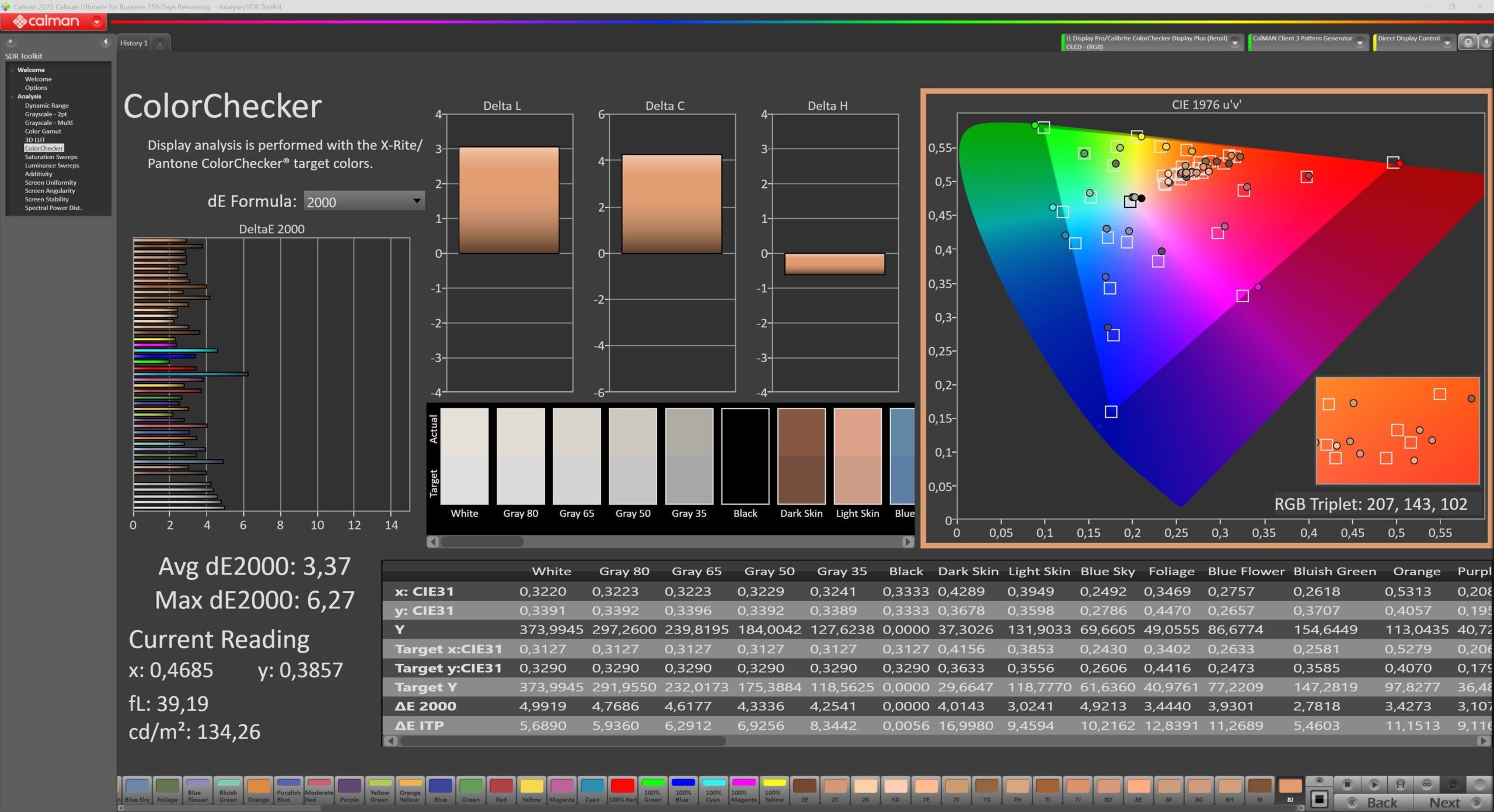Click the stop measurement button
The height and width of the screenshot is (812, 1494).
click(1347, 785)
